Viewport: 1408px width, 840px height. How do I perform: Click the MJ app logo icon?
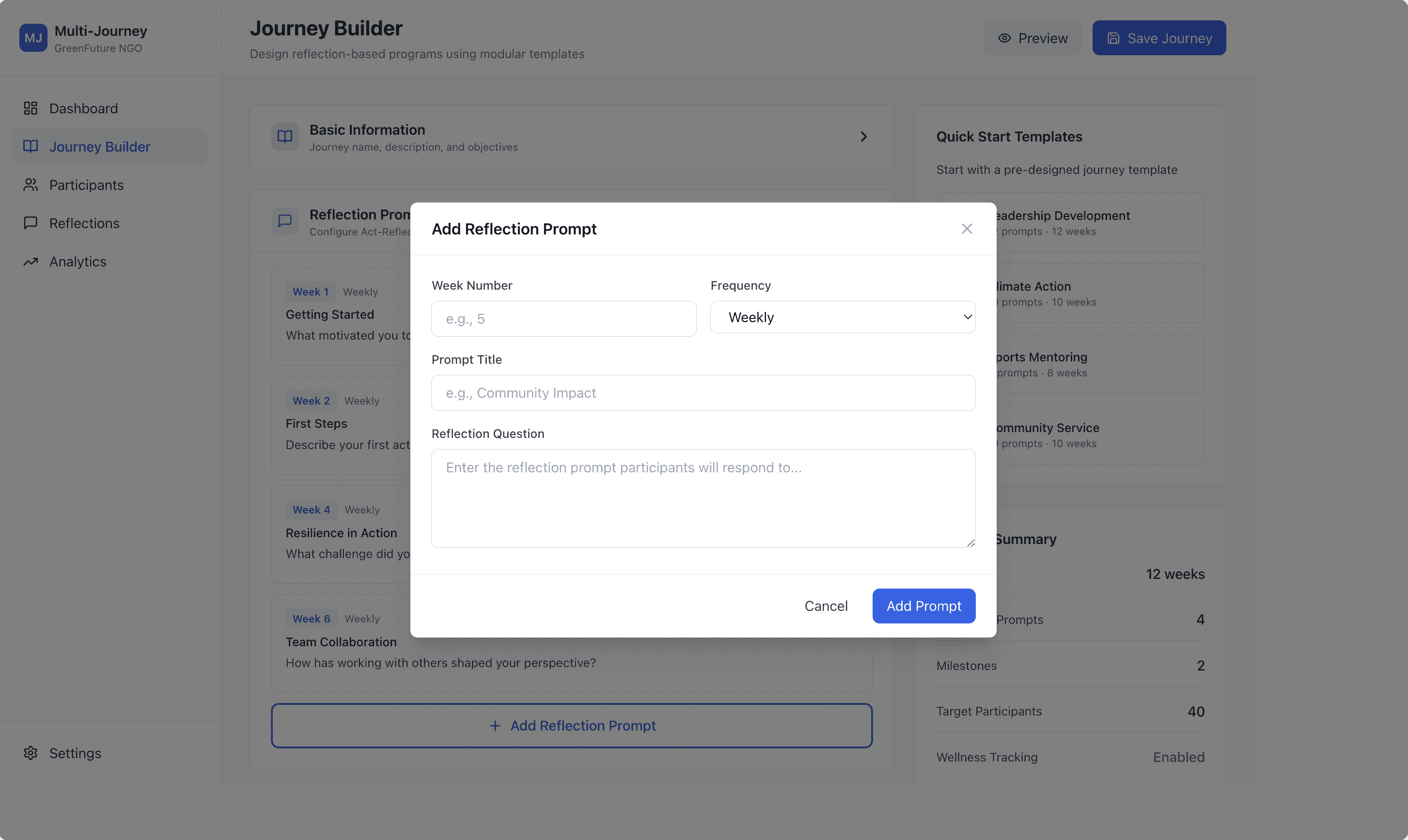[33, 38]
